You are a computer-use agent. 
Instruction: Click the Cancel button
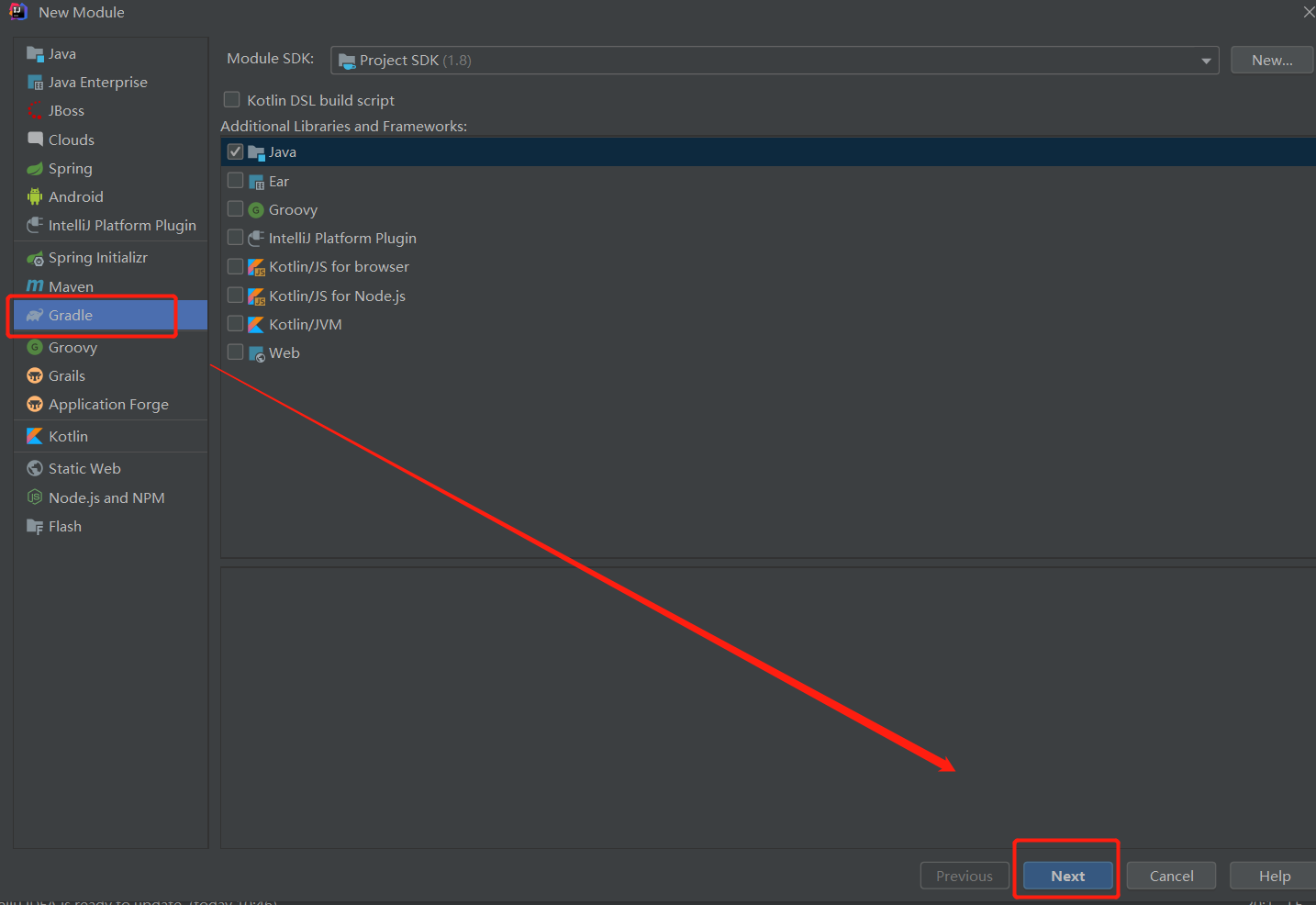tap(1172, 876)
